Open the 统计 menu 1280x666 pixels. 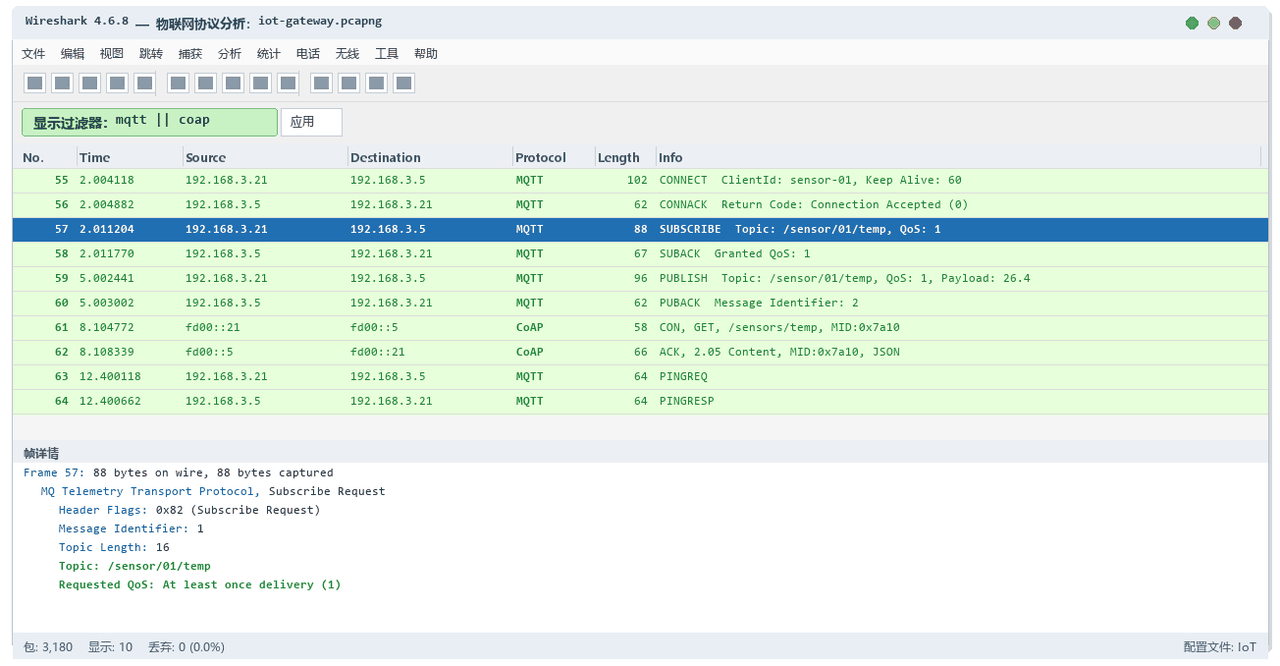269,54
